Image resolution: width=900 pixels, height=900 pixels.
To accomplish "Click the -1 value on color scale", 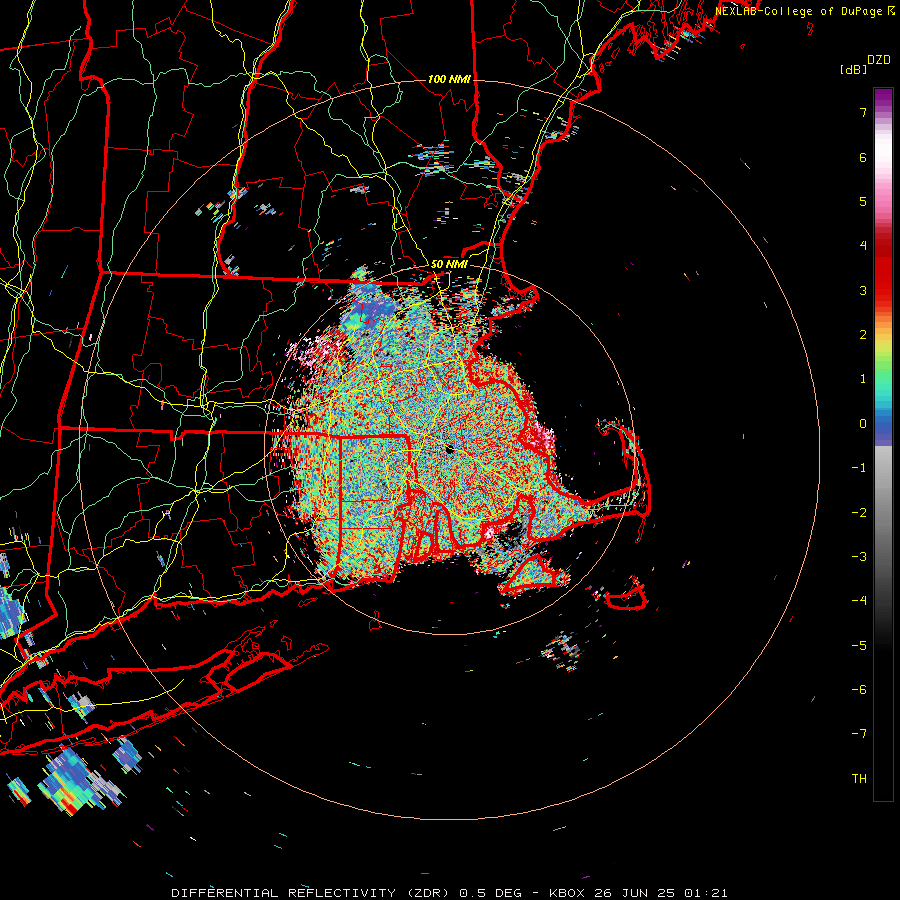I will (859, 468).
